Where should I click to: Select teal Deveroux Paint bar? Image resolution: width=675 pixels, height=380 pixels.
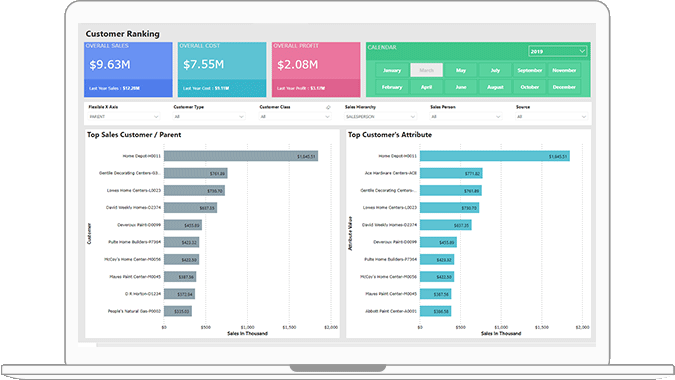pos(438,242)
